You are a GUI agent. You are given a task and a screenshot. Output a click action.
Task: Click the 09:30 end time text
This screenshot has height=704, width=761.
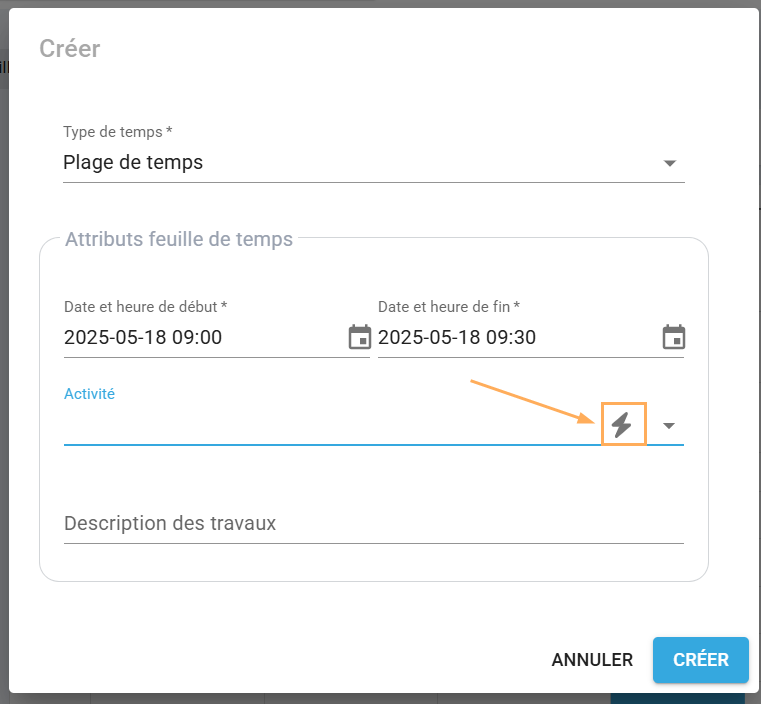point(512,337)
